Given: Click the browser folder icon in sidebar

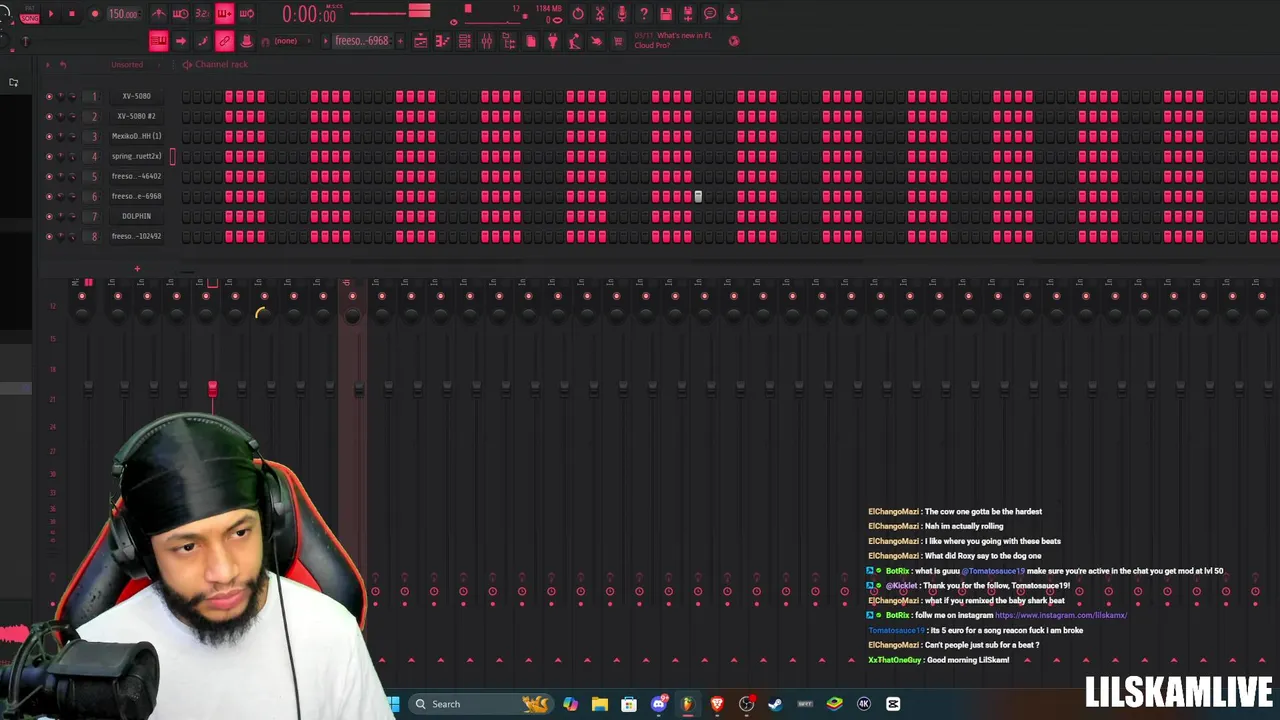Looking at the screenshot, I should 13,82.
